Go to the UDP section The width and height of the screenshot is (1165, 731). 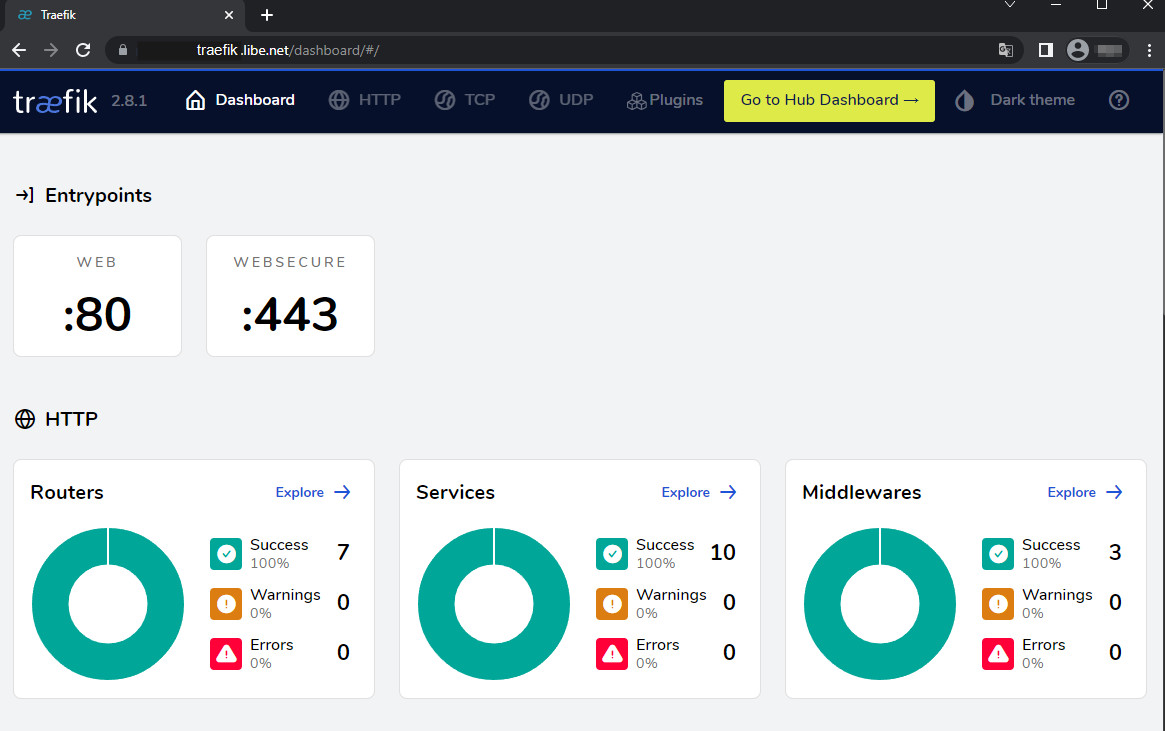(561, 100)
